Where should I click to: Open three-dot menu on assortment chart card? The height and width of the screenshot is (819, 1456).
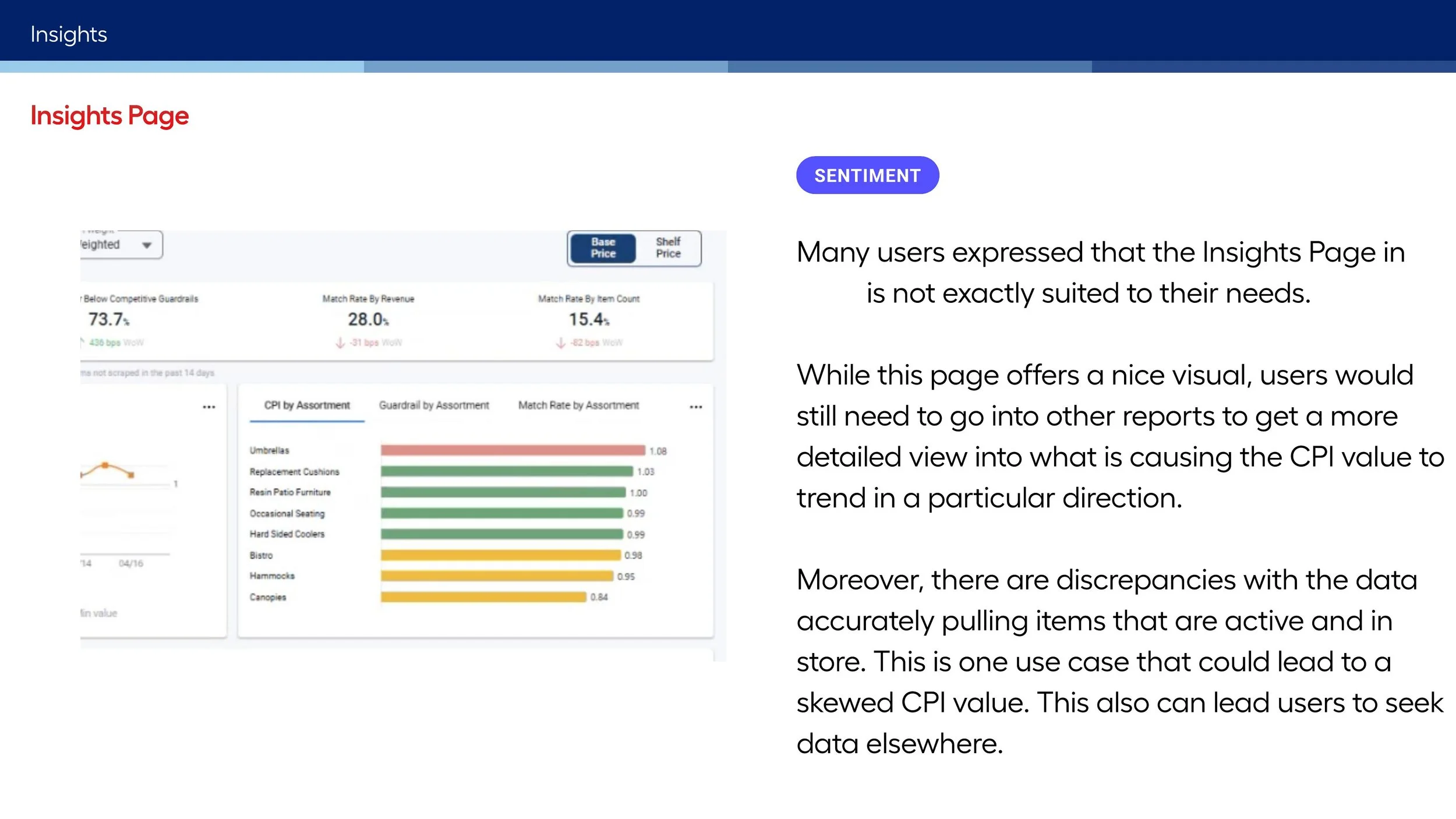pos(695,407)
